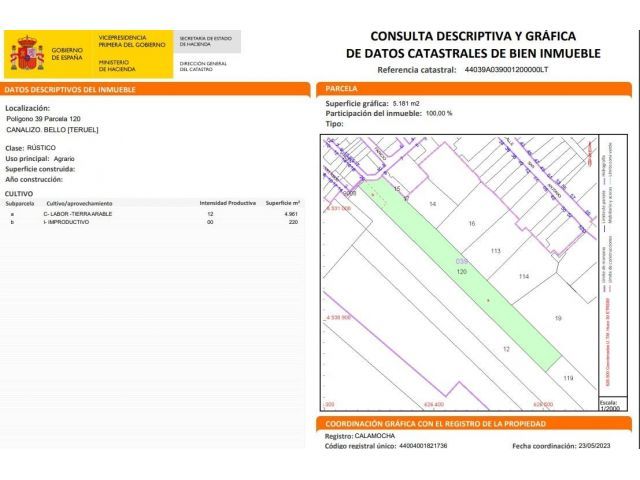Image resolution: width=640 pixels, height=480 pixels.
Task: Click the 'PARCELA' section header
Action: 474,89
